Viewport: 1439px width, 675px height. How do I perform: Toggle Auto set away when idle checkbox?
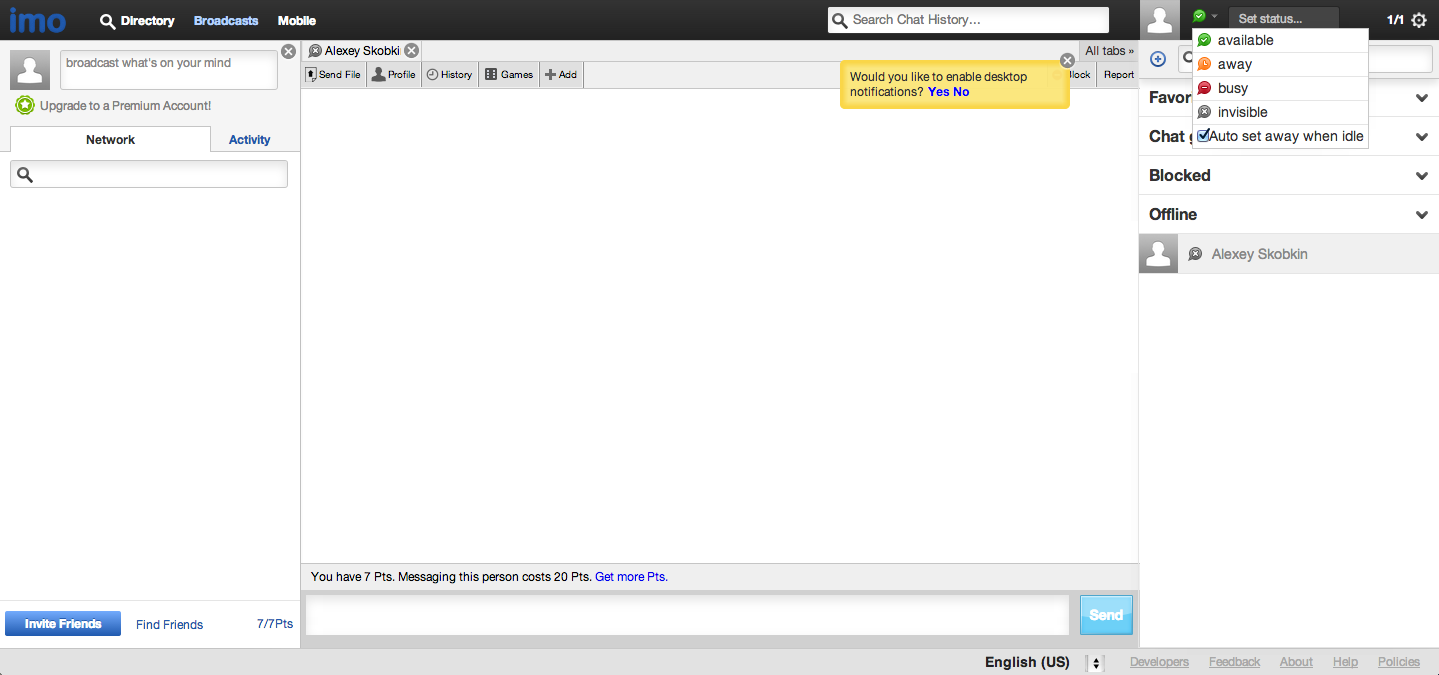pos(1204,135)
